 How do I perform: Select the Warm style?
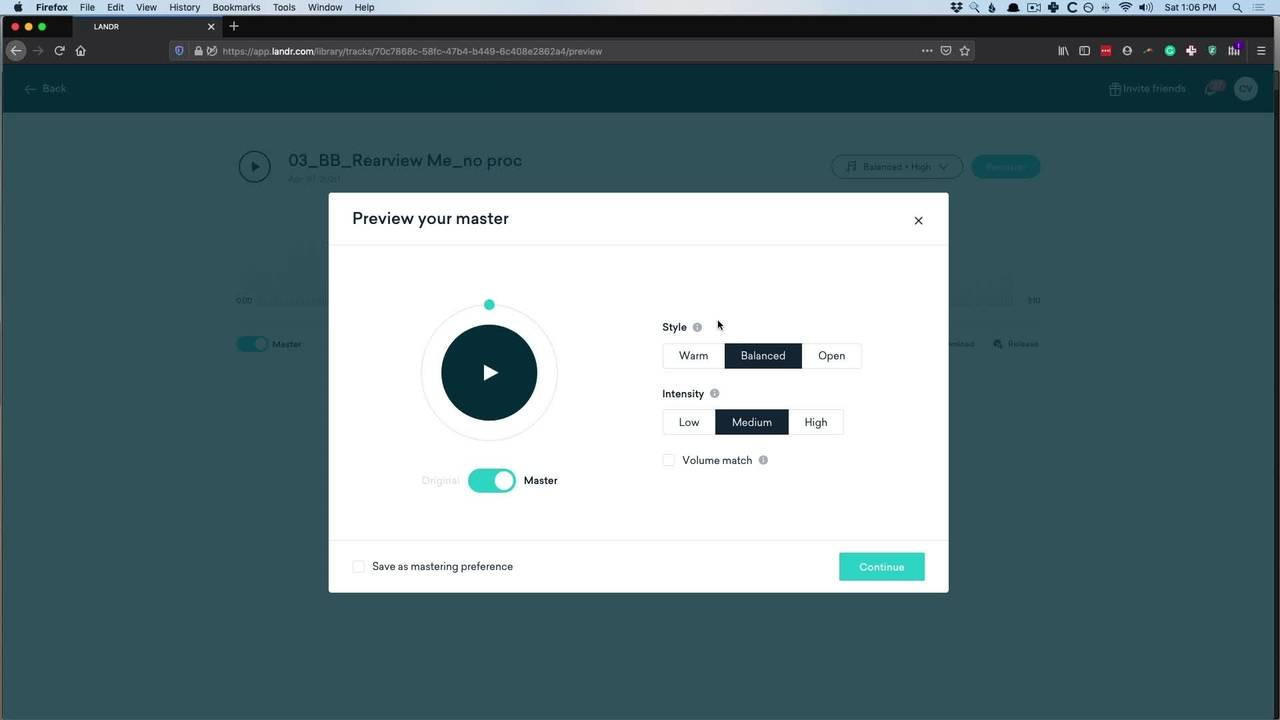(x=693, y=356)
